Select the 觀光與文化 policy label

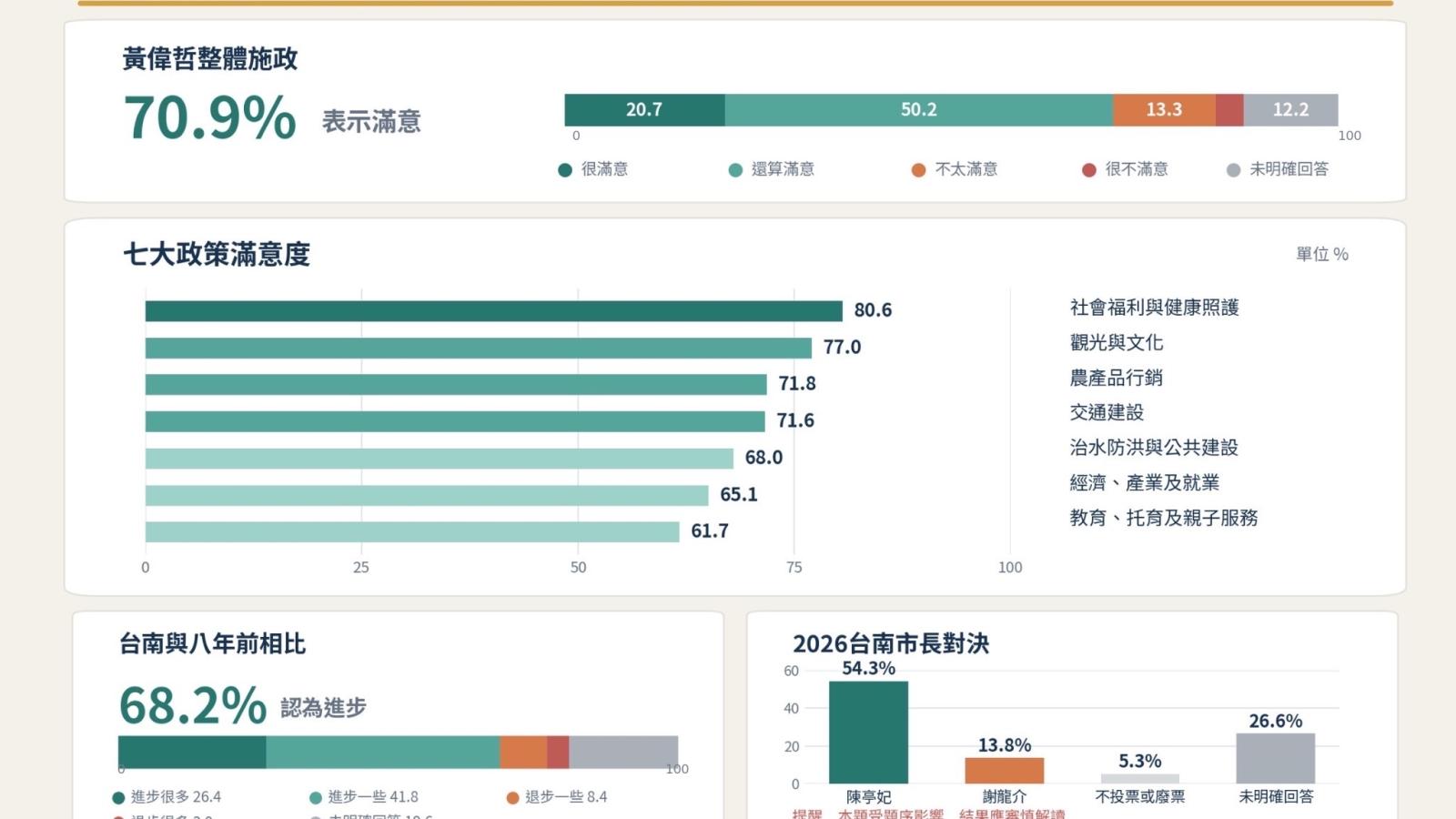click(x=1117, y=343)
